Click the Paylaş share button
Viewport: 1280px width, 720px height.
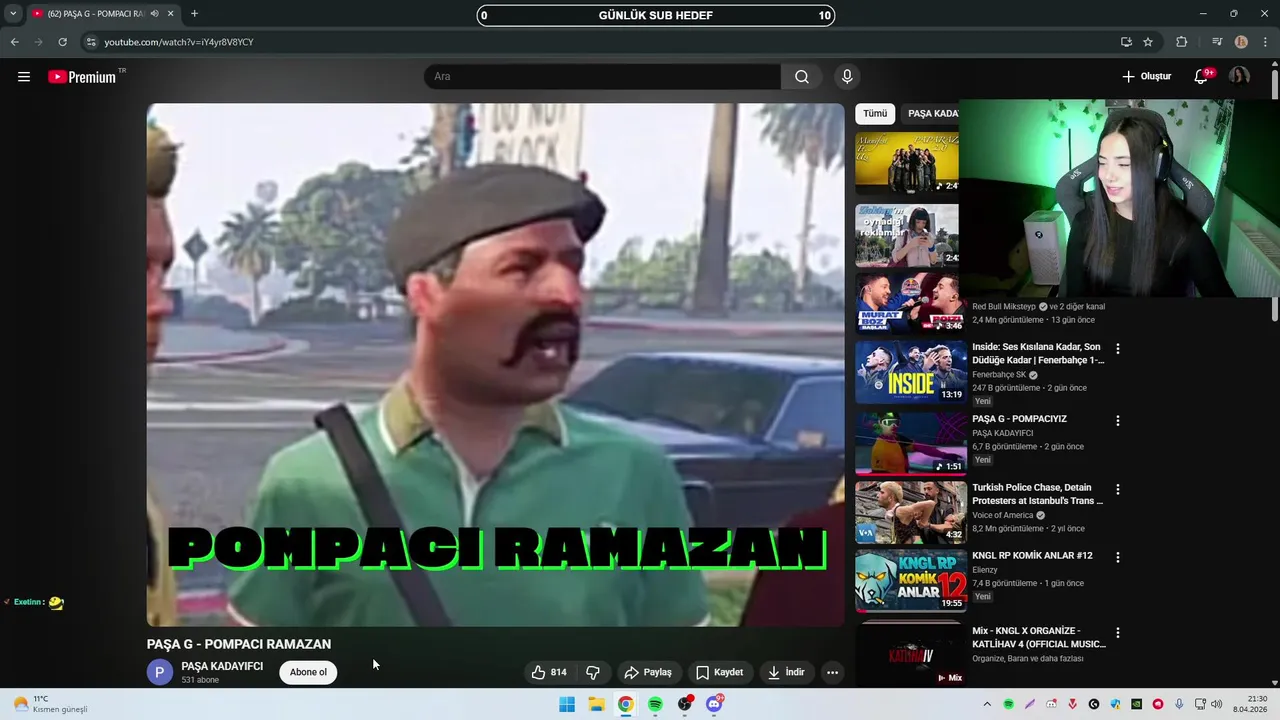coord(647,673)
